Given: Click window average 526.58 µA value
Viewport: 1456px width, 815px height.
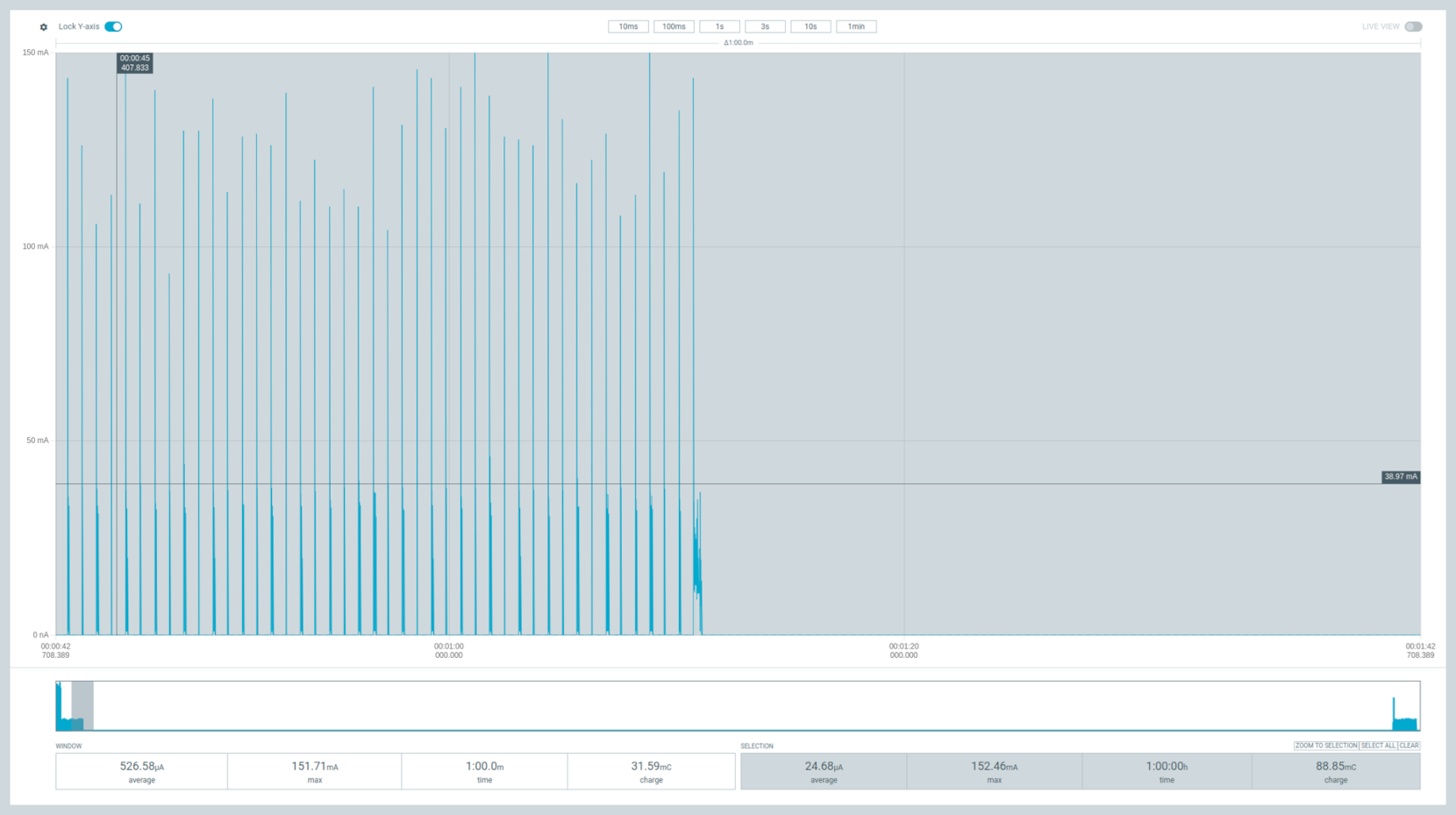Looking at the screenshot, I should (141, 767).
